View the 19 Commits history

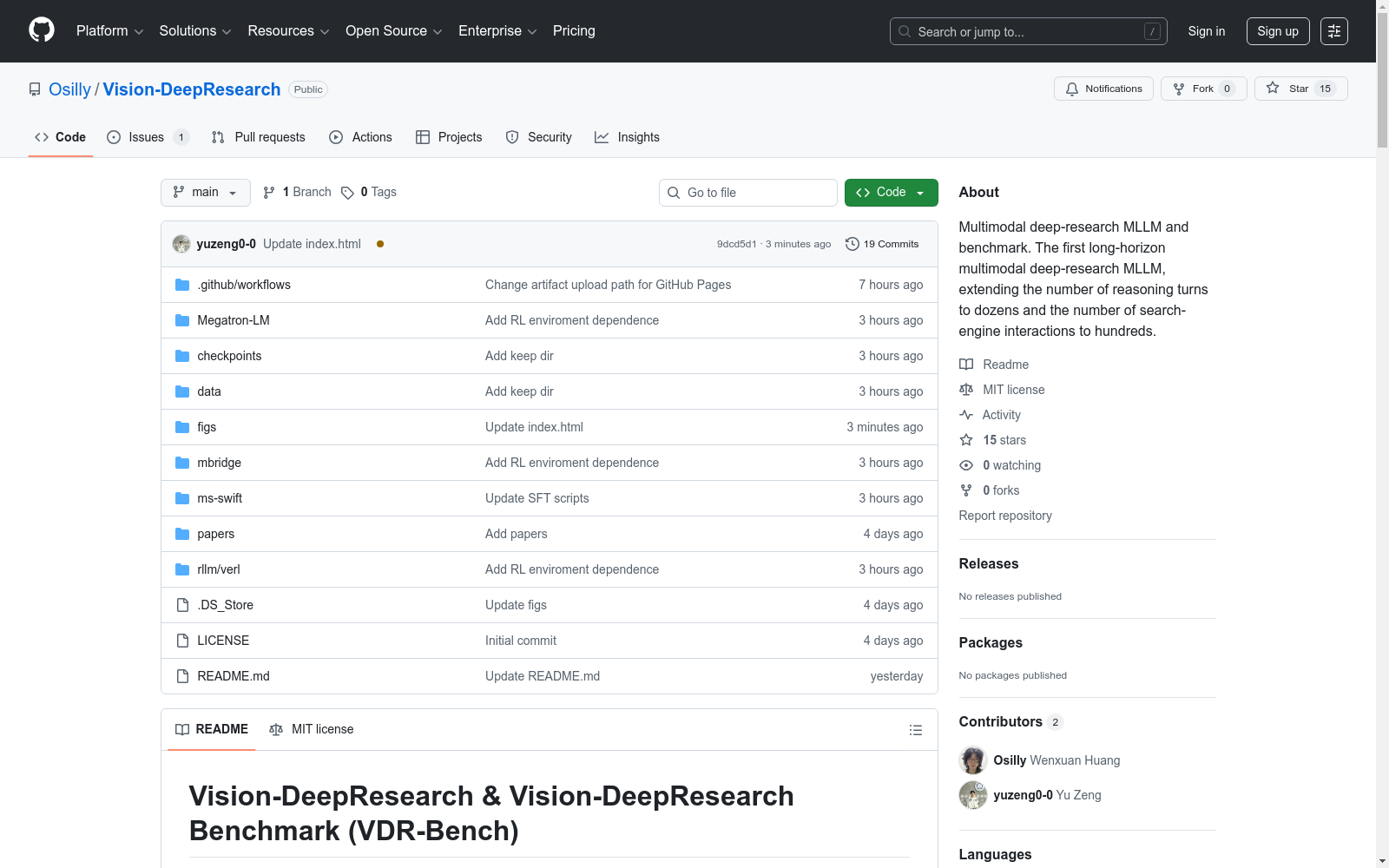click(x=882, y=244)
